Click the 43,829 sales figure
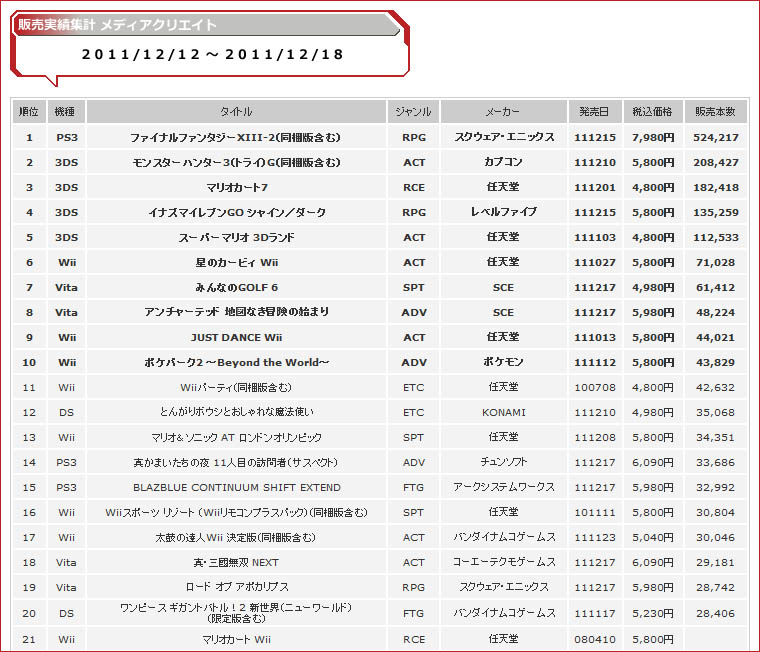760x652 pixels. 715,363
